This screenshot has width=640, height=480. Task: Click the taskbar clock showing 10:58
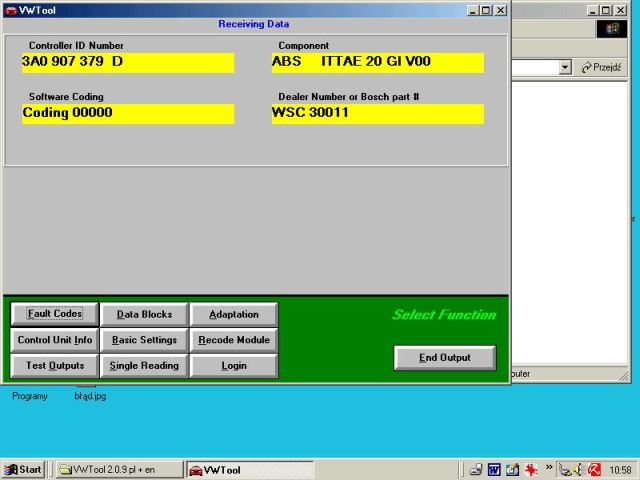tap(621, 471)
